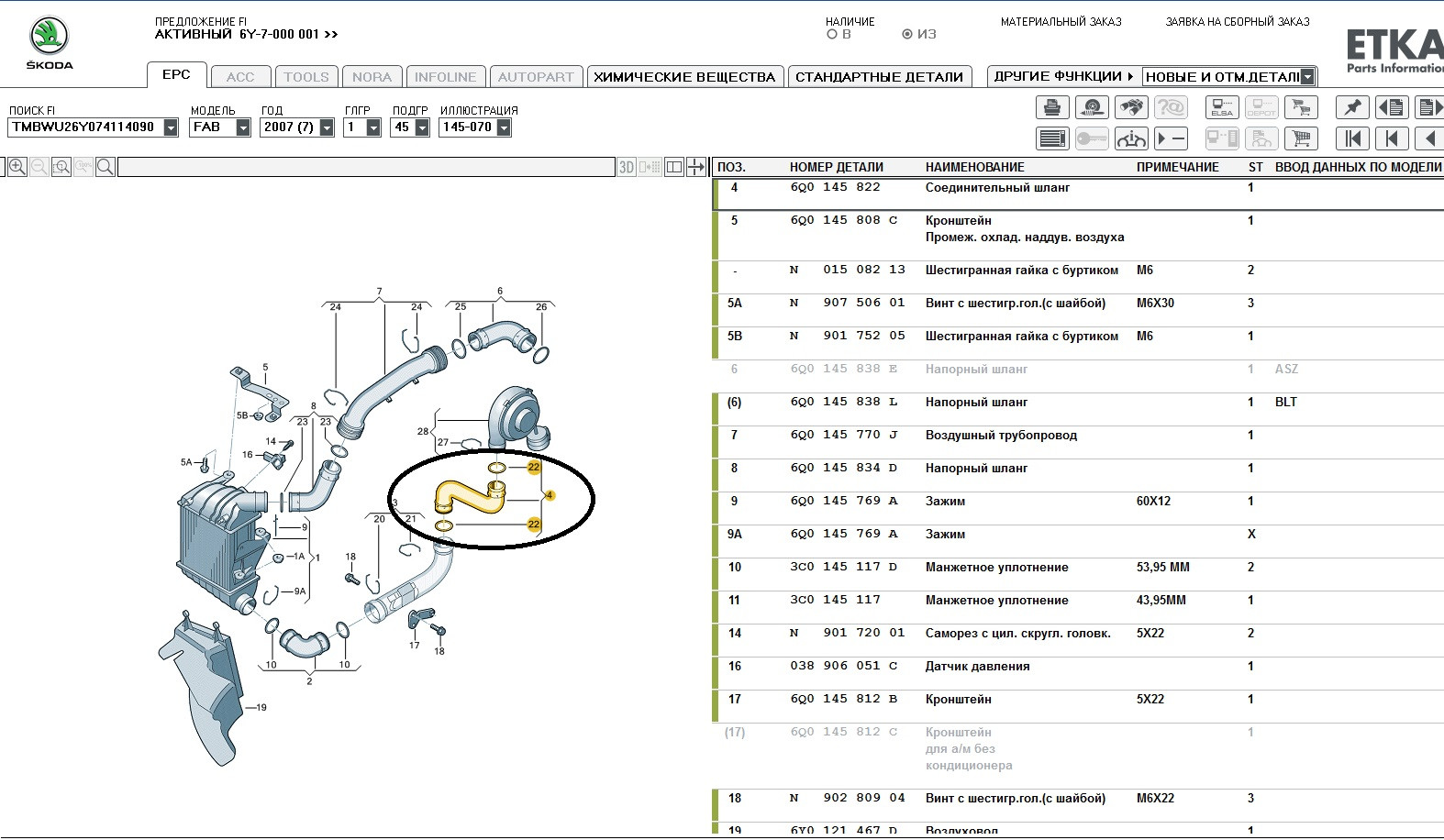
Task: Click the panel divider arrow icon
Action: tap(696, 167)
